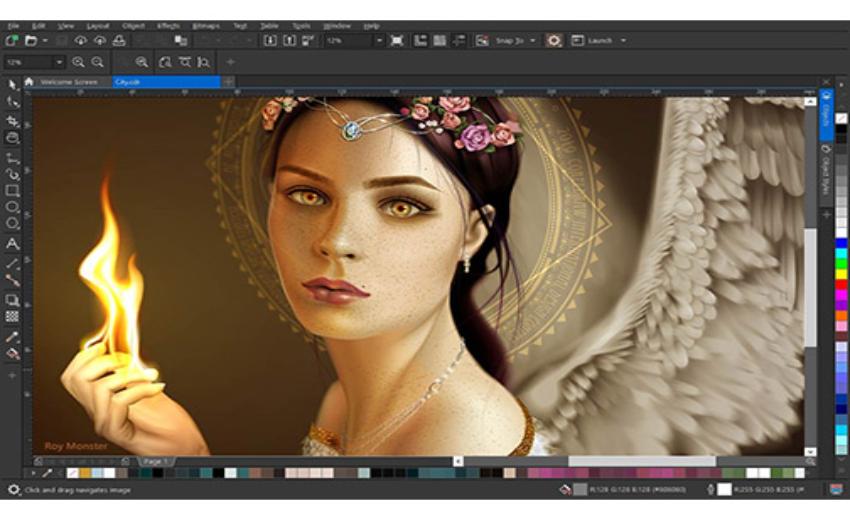Click the Zoom to Page icon
850x520 pixels.
pyautogui.click(x=165, y=62)
